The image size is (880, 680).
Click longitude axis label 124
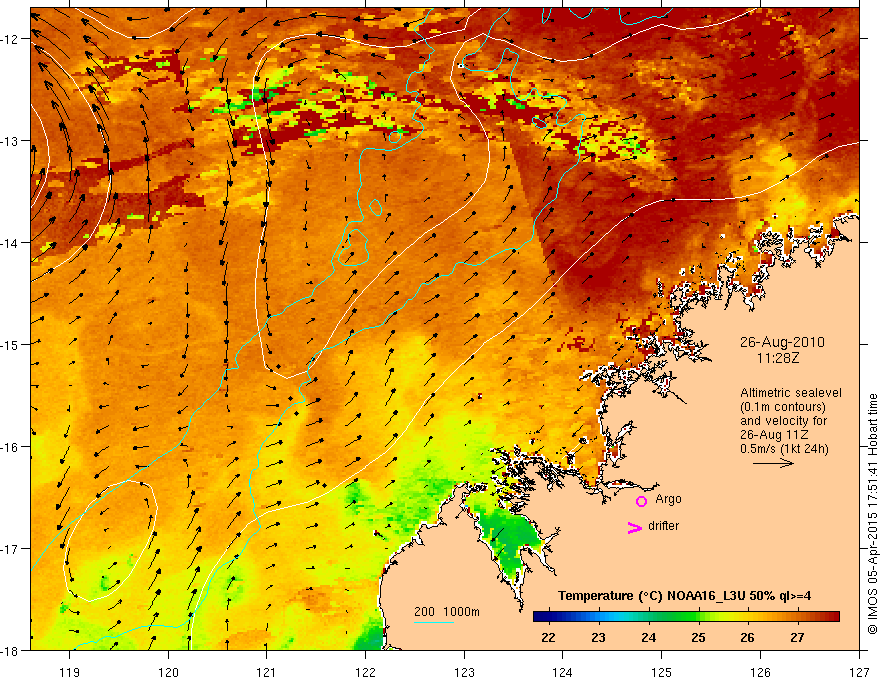click(563, 672)
